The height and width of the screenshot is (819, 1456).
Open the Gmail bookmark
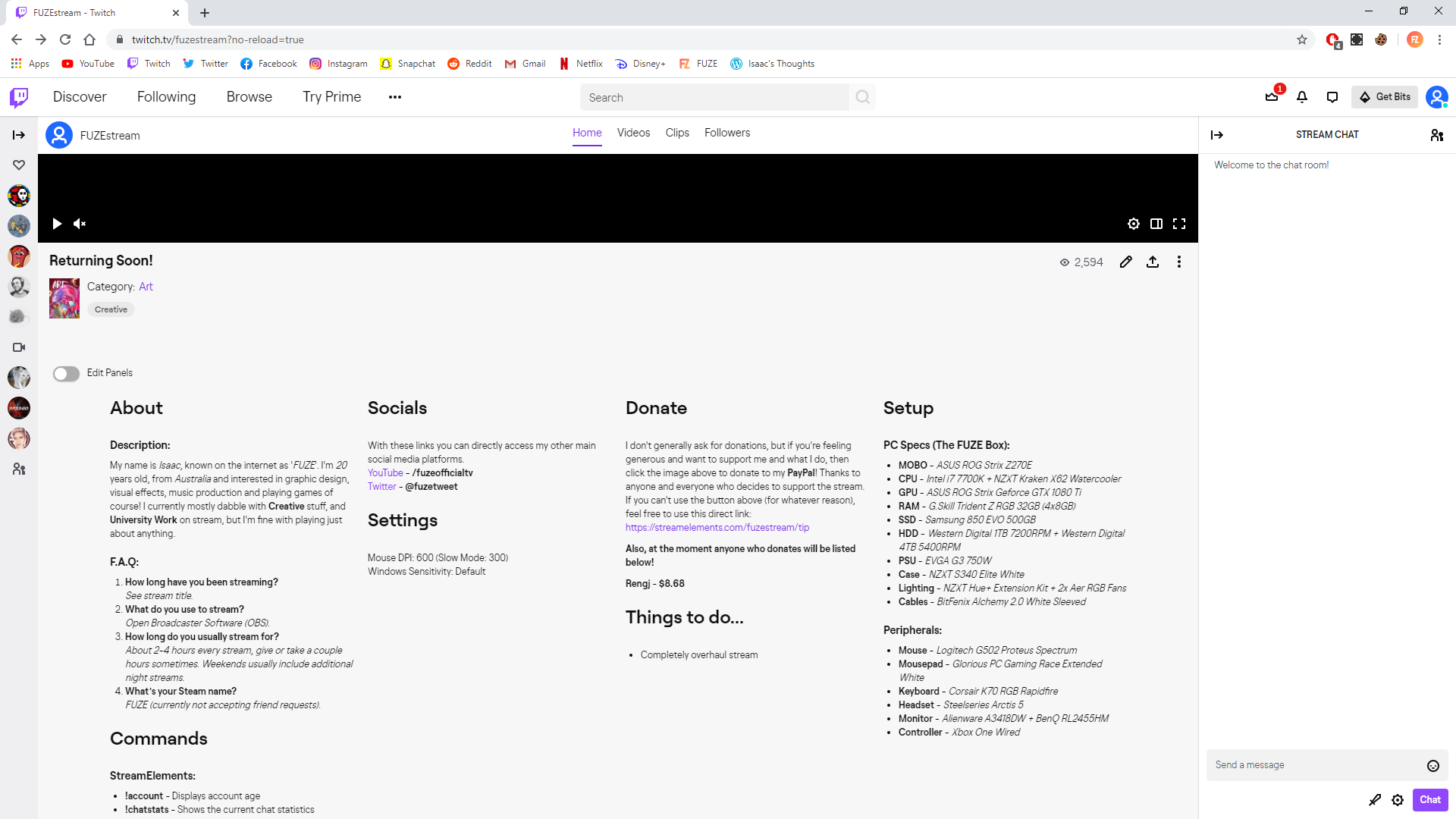pyautogui.click(x=525, y=64)
